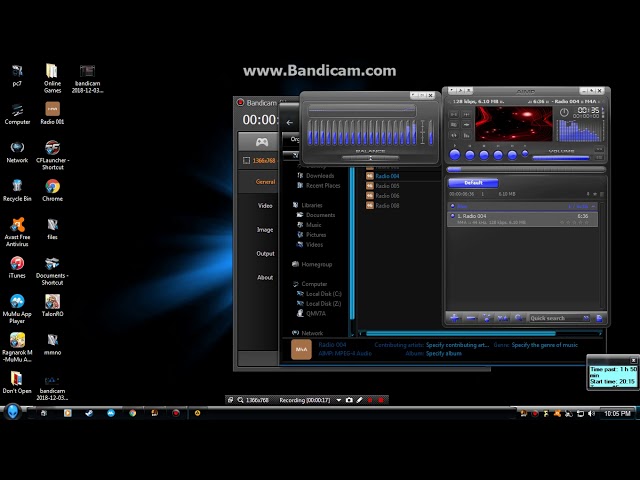Click 'Specify the genre of music' link
This screenshot has width=640, height=480.
(544, 345)
